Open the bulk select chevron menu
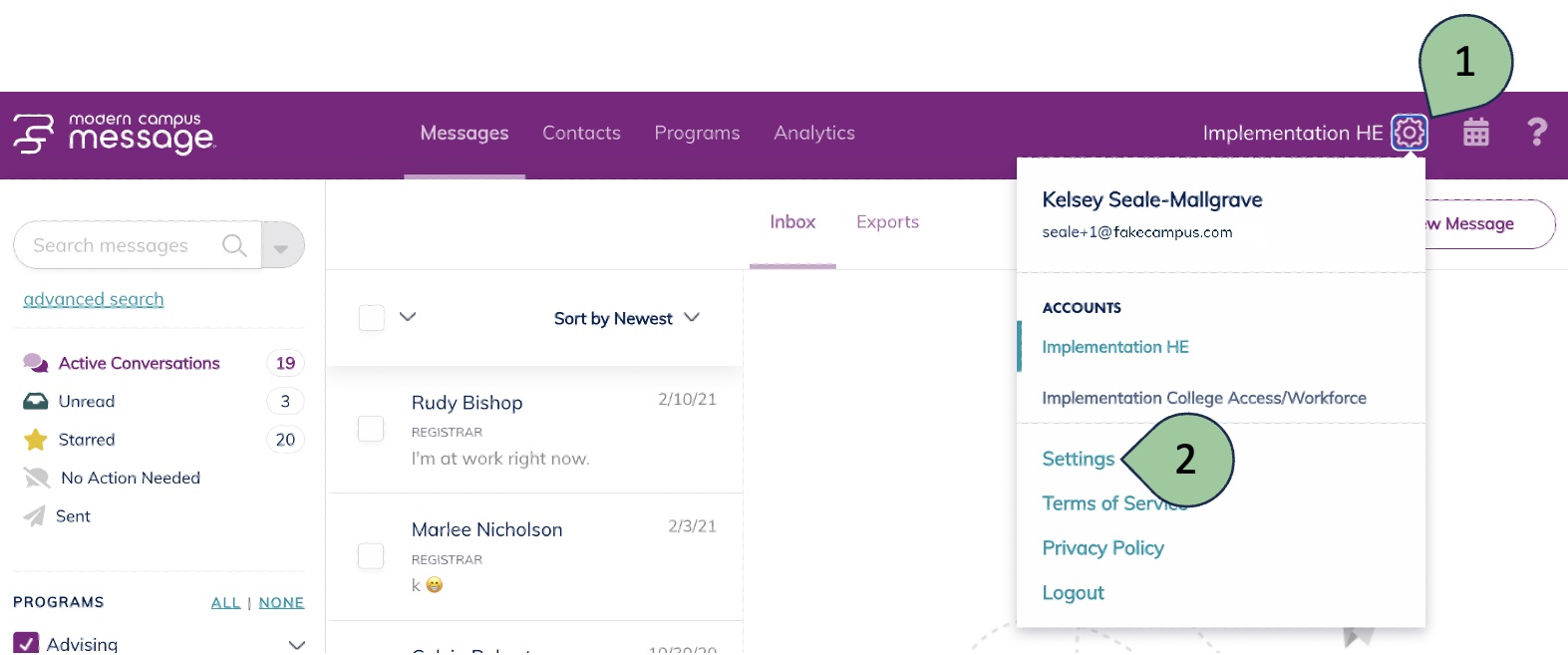 tap(408, 317)
